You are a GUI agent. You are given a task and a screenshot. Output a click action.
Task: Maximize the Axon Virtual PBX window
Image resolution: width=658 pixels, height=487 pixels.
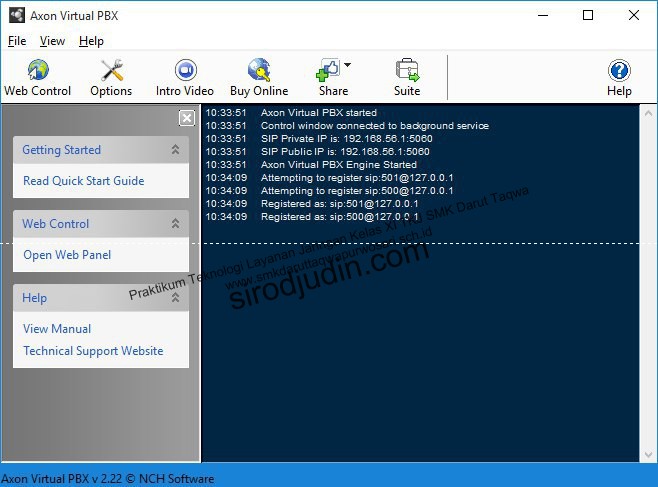click(x=588, y=16)
